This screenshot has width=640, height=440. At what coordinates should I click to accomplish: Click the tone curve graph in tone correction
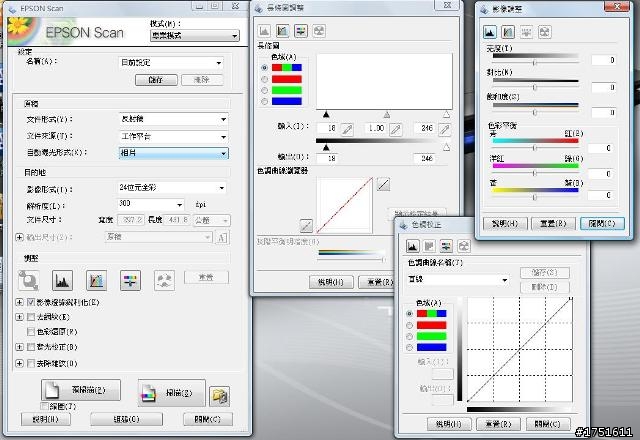point(520,349)
